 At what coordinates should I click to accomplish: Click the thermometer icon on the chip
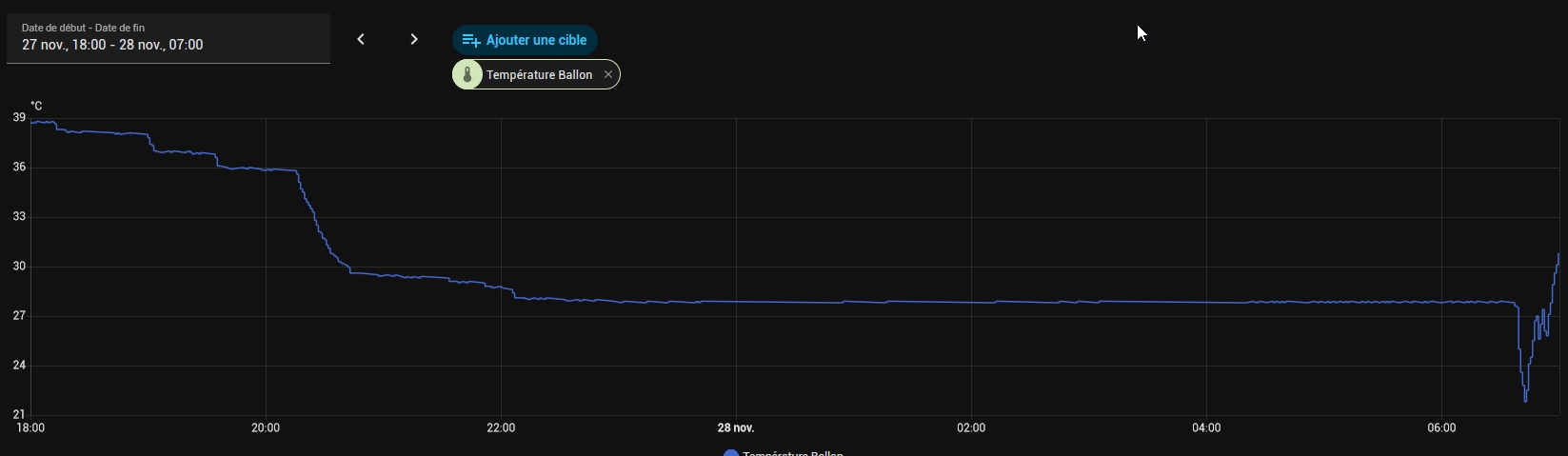pyautogui.click(x=467, y=75)
